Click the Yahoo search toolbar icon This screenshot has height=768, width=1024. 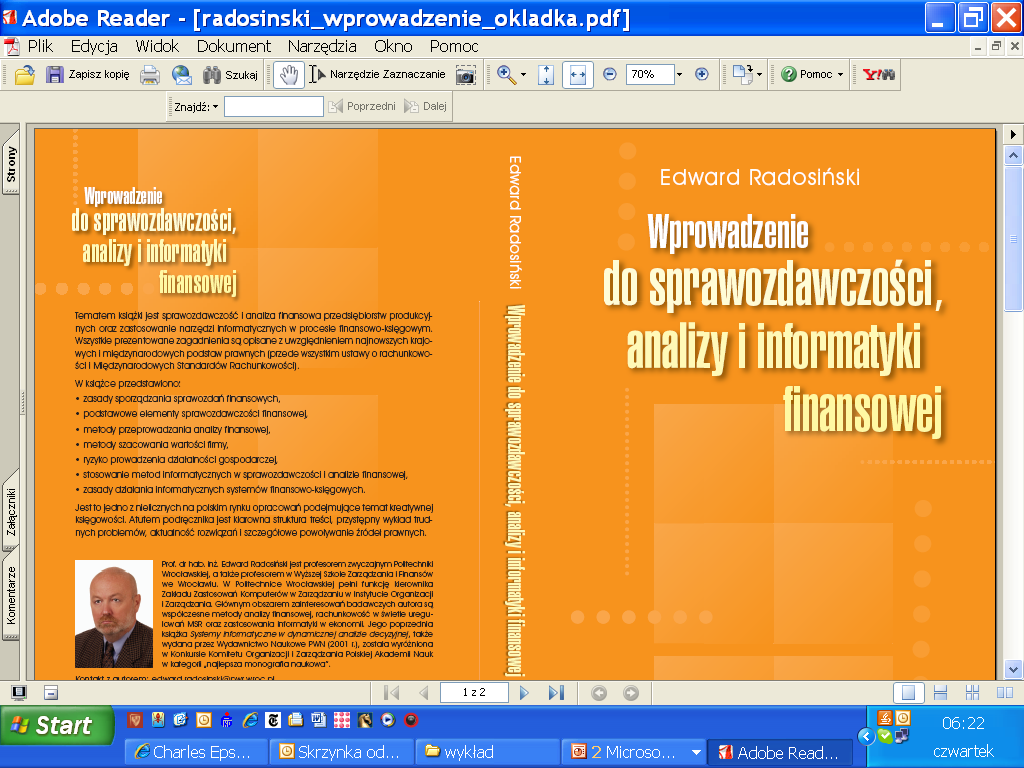[x=879, y=74]
